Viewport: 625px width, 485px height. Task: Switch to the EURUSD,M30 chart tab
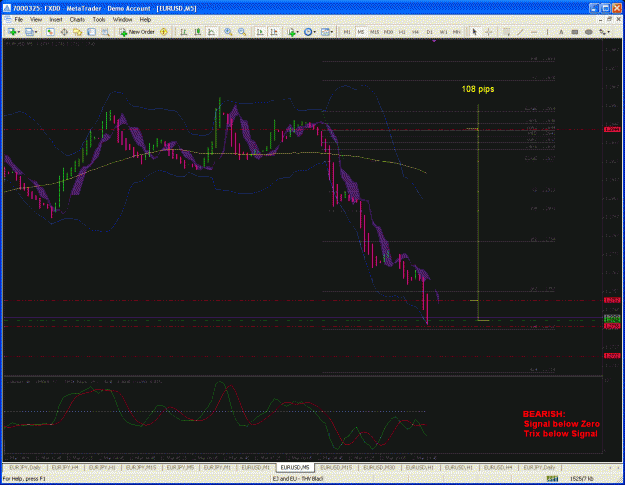pos(379,467)
